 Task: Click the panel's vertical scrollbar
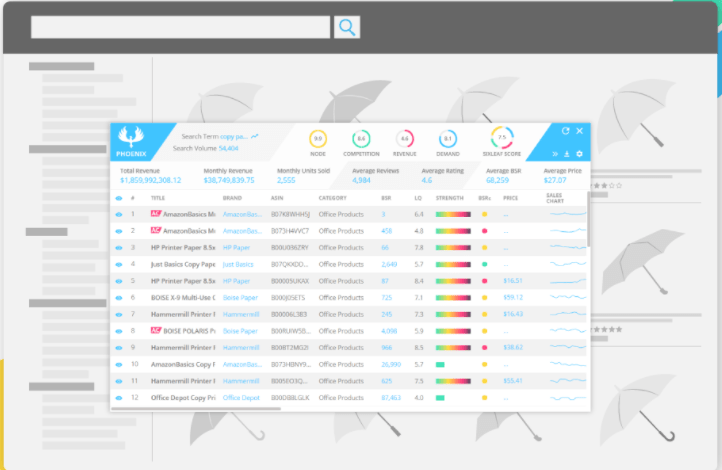[x=588, y=219]
